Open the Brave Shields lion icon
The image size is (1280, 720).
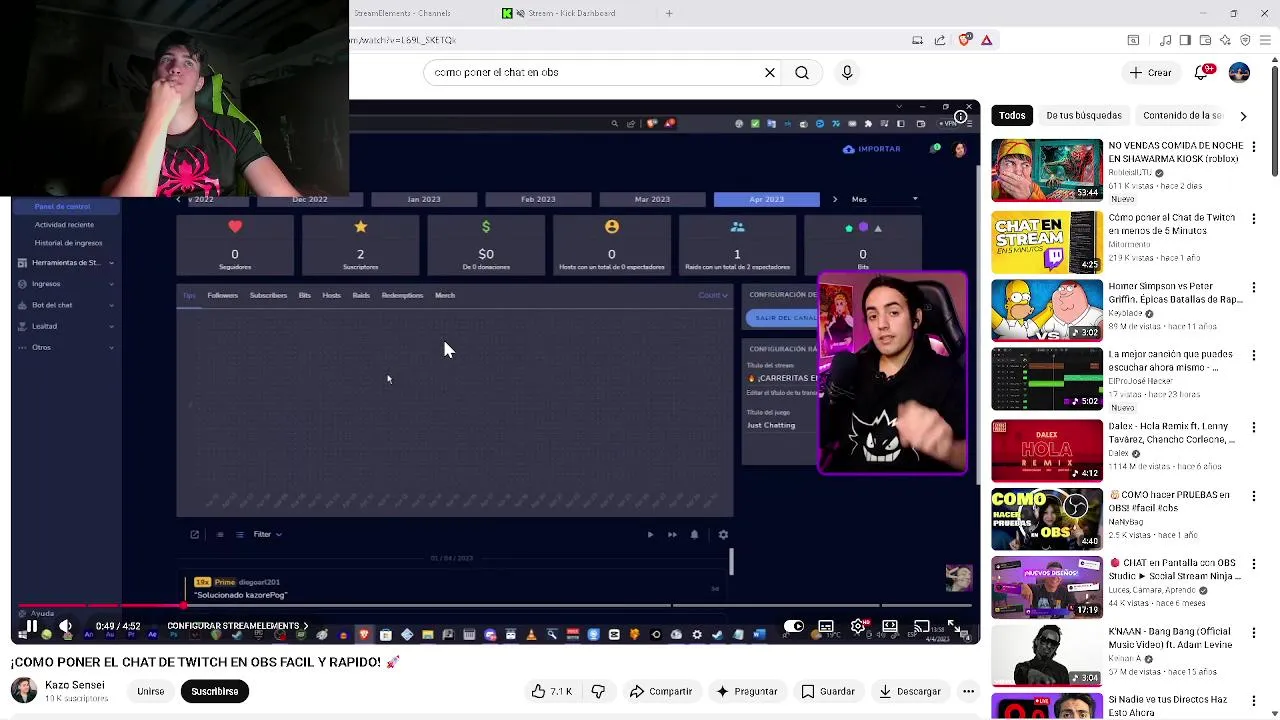(x=964, y=40)
